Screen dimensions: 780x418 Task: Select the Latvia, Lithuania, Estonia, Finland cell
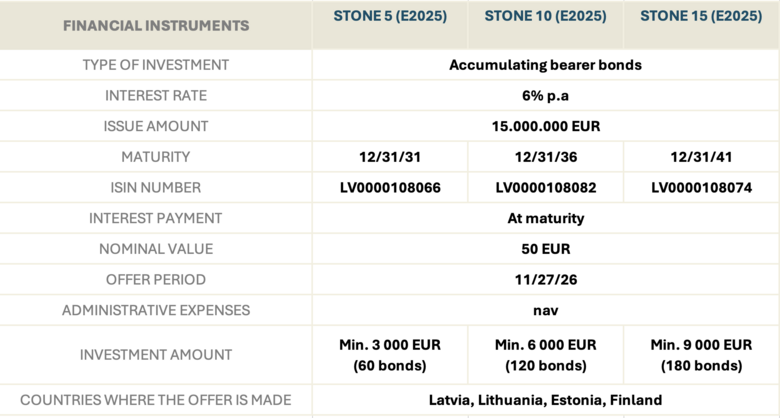545,400
